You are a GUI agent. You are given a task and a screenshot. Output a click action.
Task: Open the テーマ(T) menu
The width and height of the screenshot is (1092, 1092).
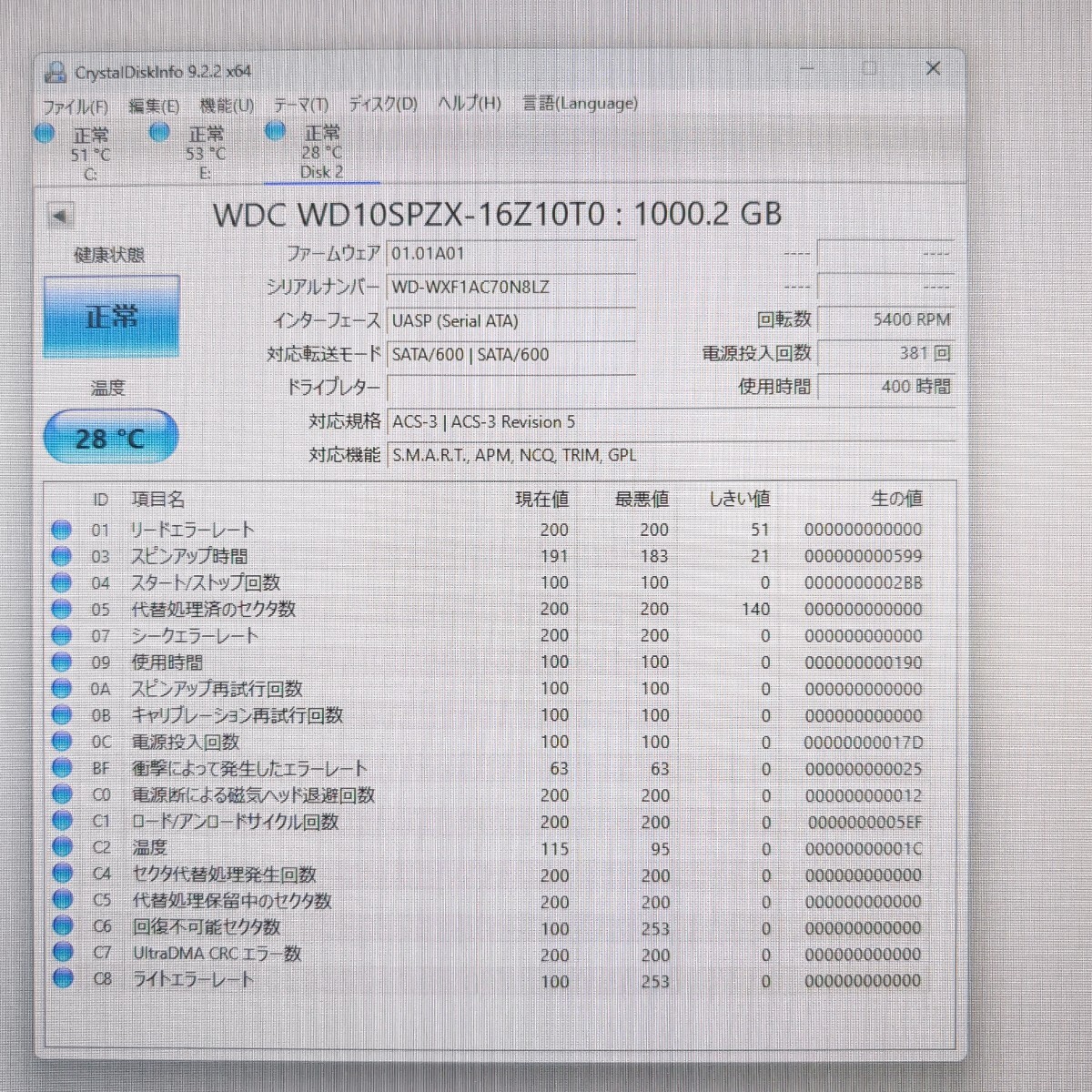click(x=300, y=105)
